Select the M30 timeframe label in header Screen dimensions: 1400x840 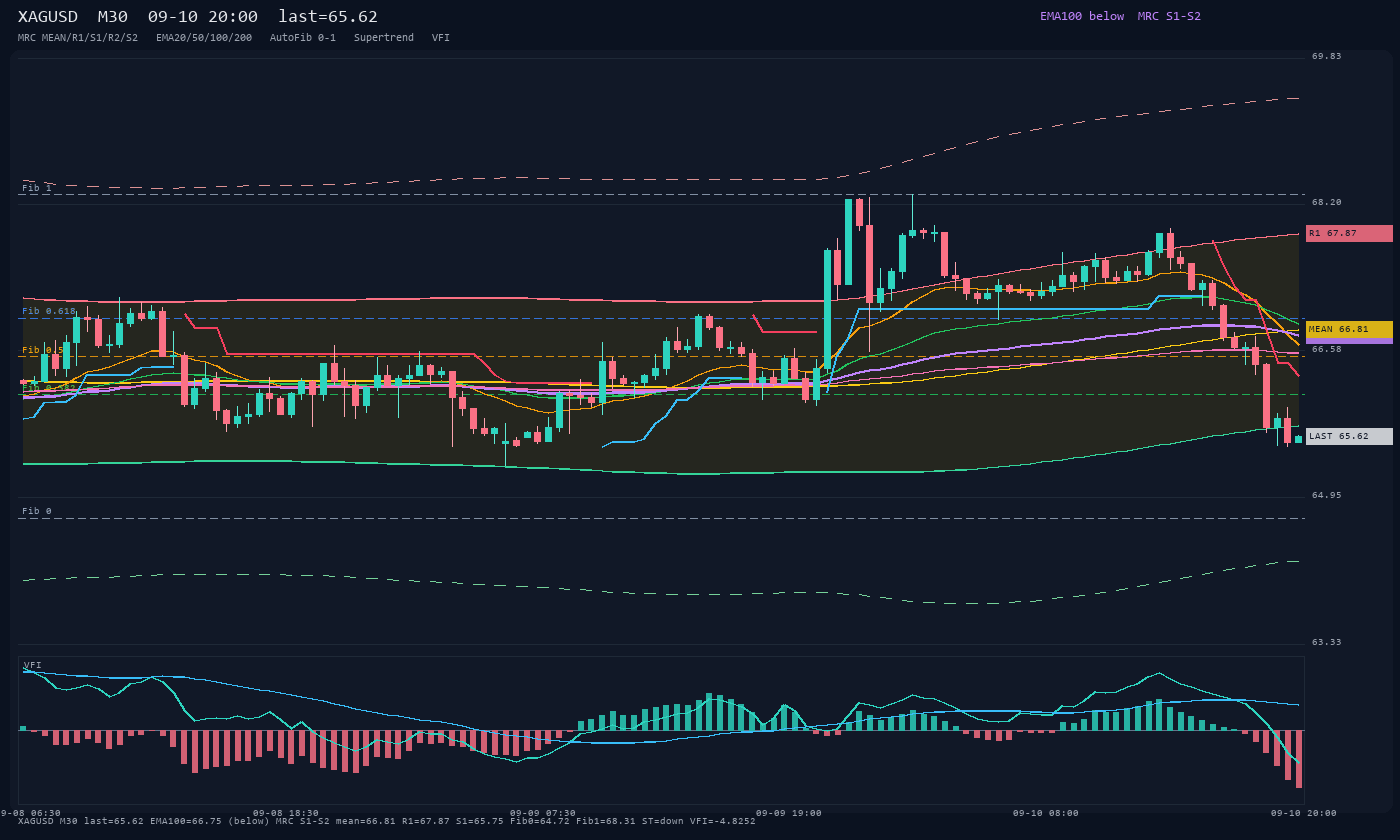pos(113,17)
